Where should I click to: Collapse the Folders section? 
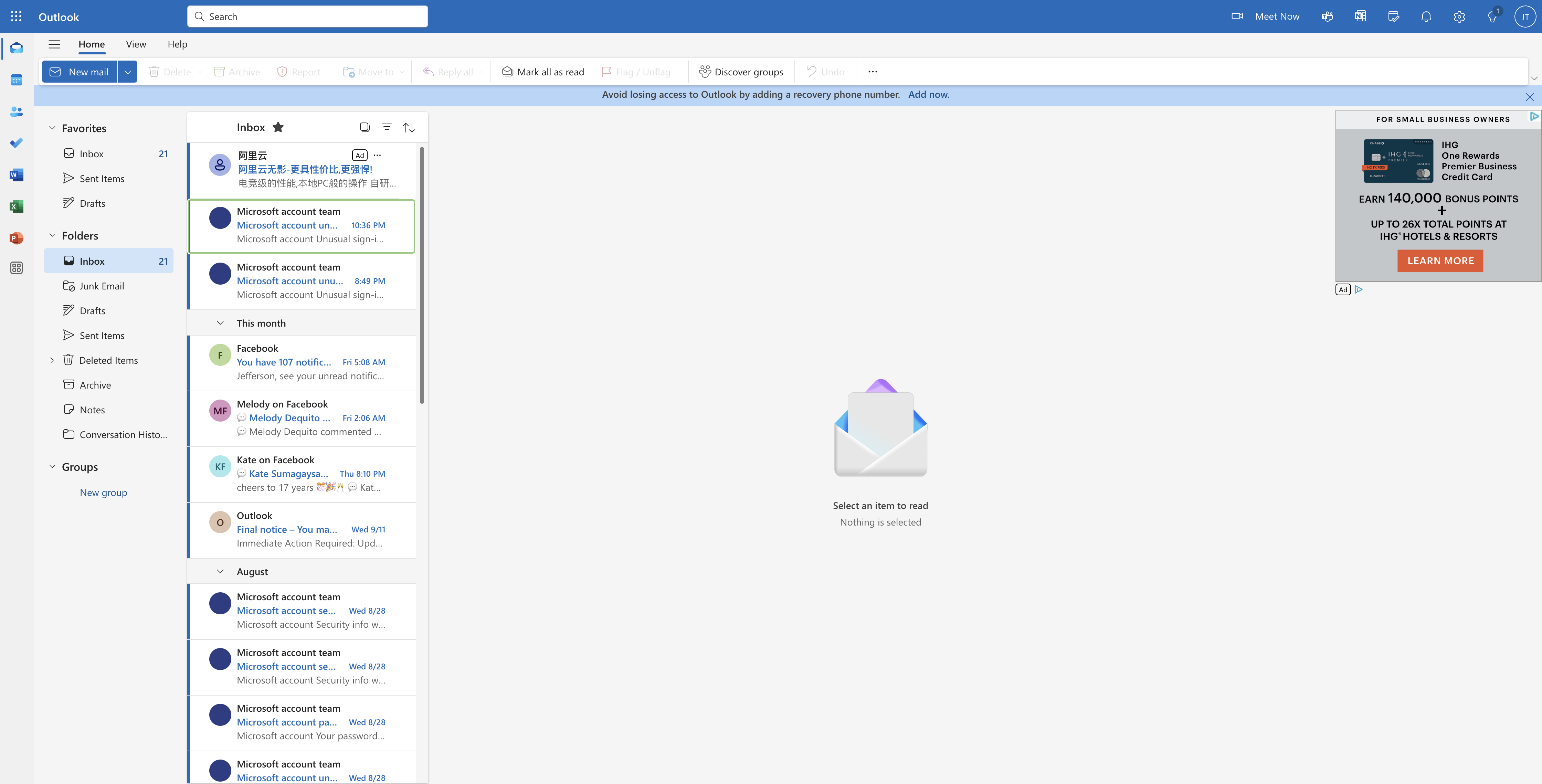click(x=52, y=235)
